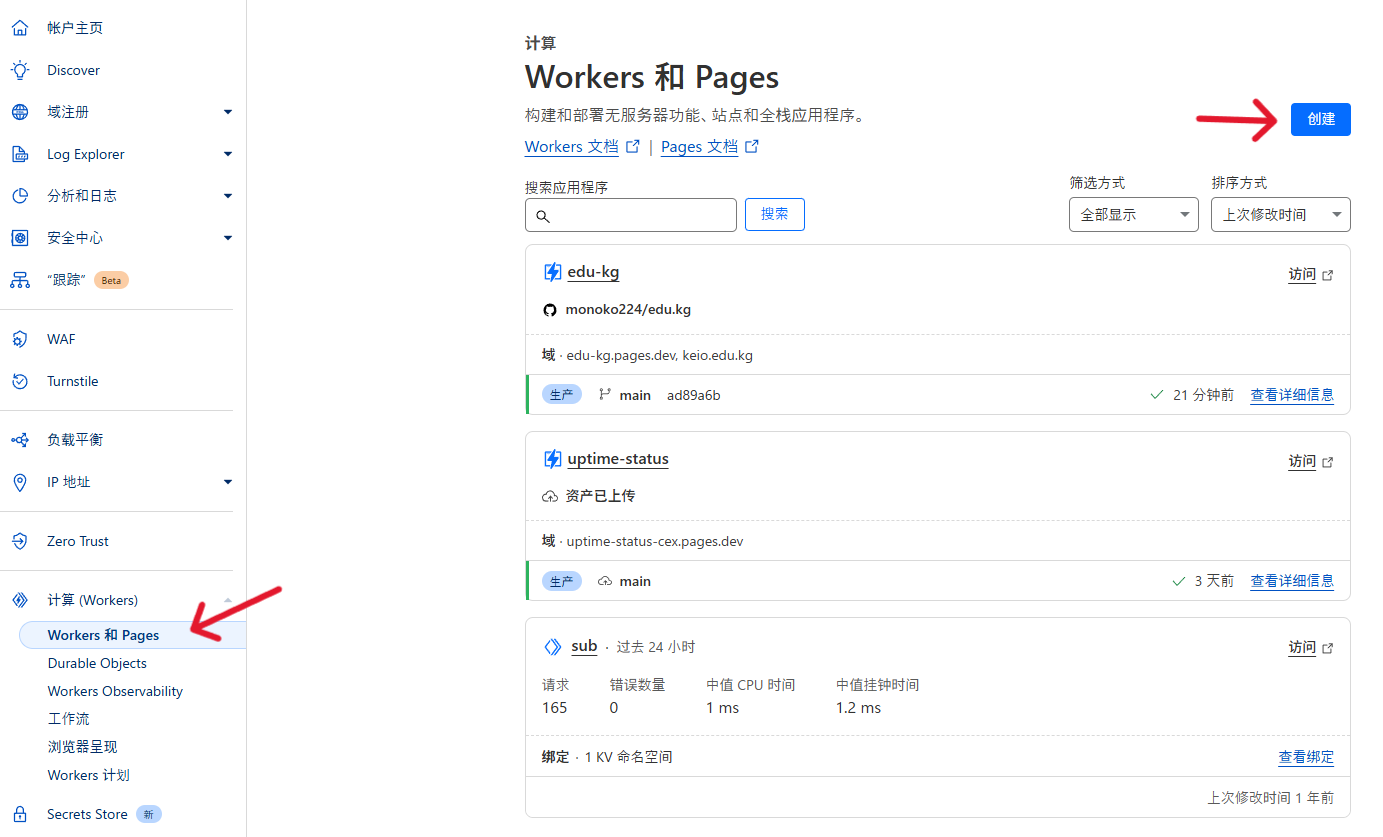The width and height of the screenshot is (1383, 837).
Task: Click external icon beside uptime-status 访问
Action: 1328,462
